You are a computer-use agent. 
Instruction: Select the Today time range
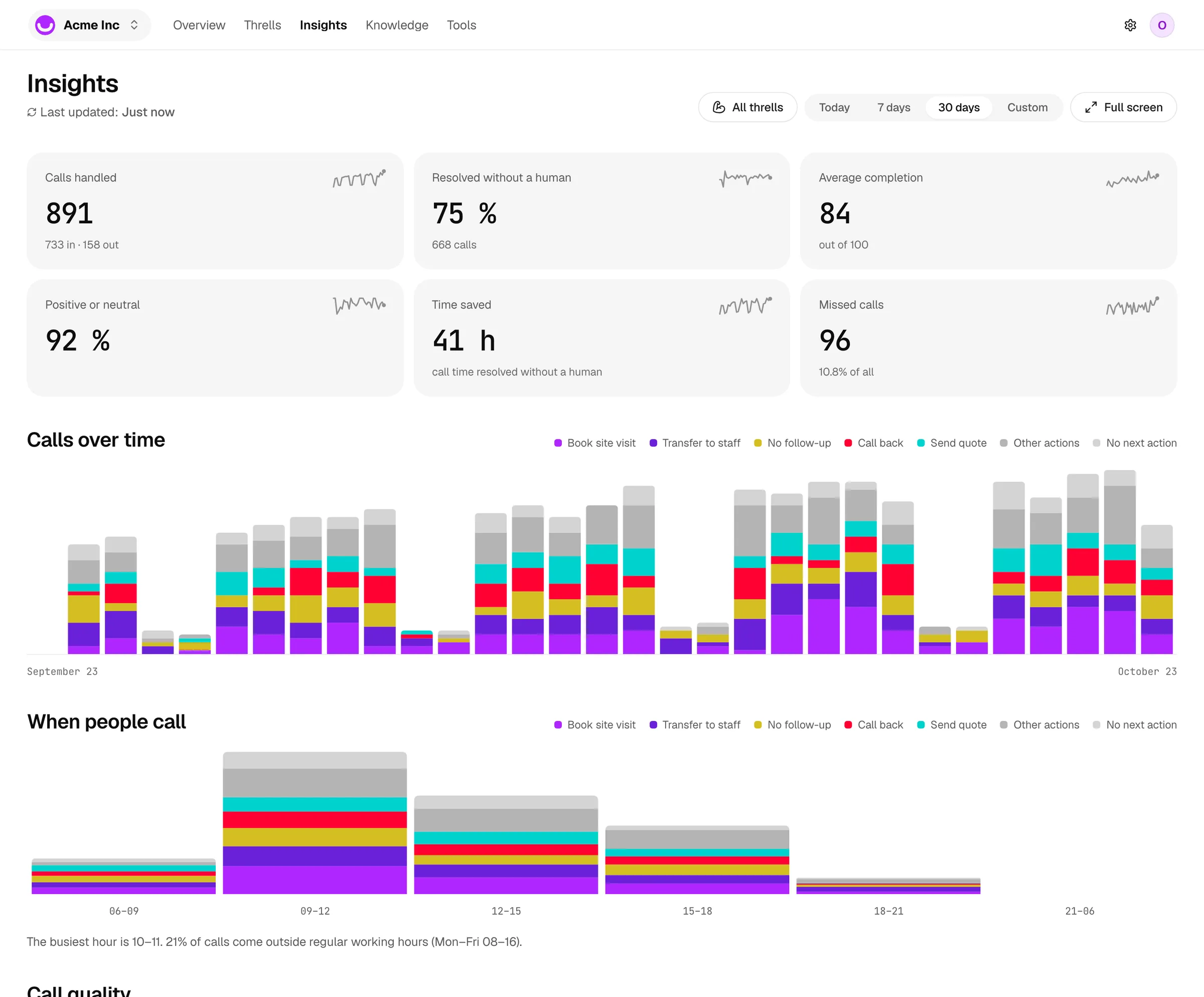tap(834, 107)
